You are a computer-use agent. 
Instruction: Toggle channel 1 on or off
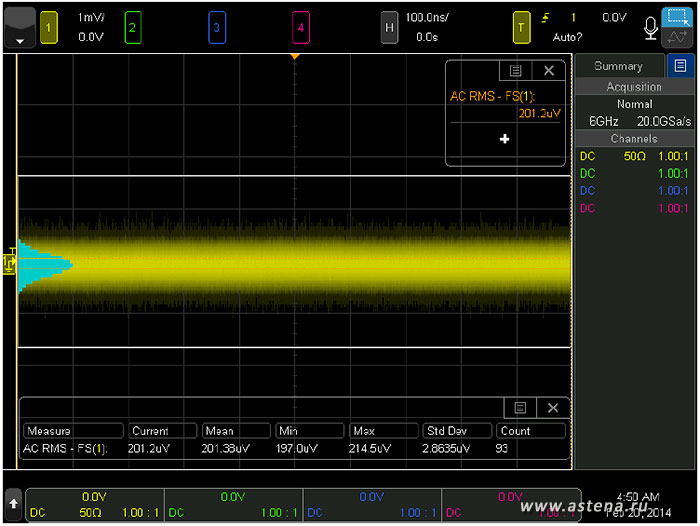pyautogui.click(x=49, y=28)
